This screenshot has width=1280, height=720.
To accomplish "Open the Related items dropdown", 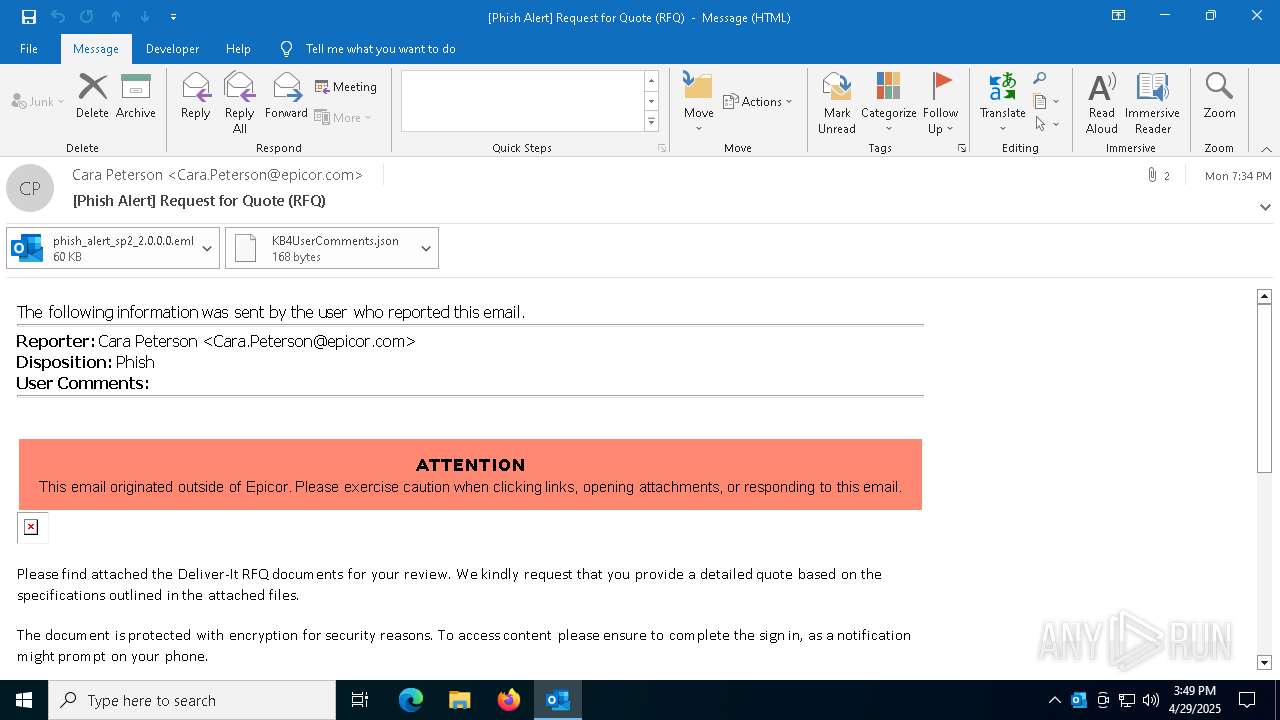I will coord(1046,101).
